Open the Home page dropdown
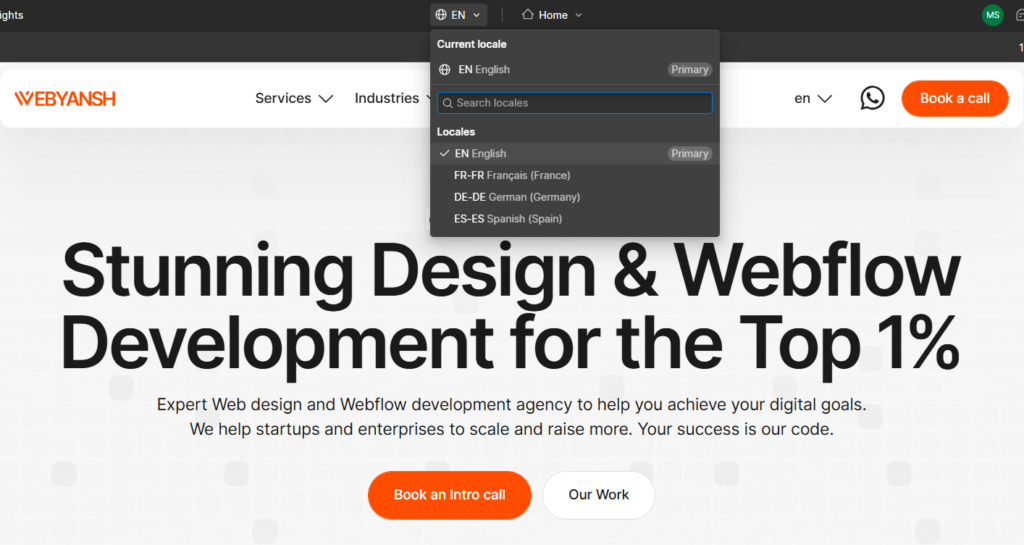Viewport: 1024px width, 545px height. click(552, 14)
